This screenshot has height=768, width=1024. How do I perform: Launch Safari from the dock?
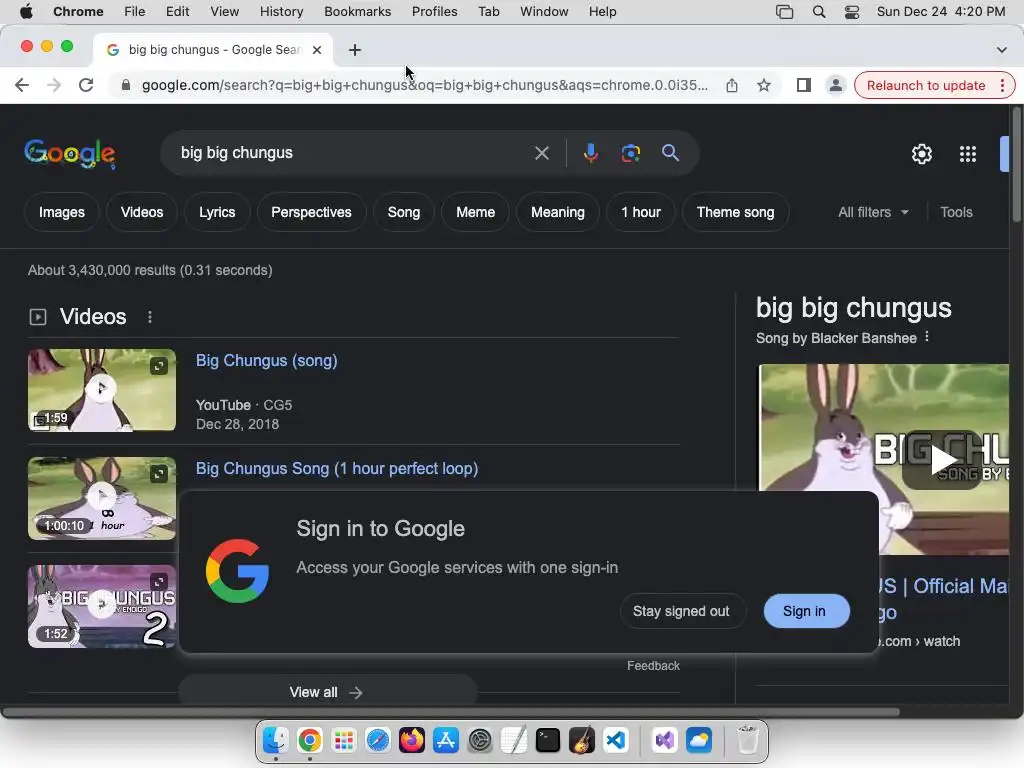click(377, 741)
